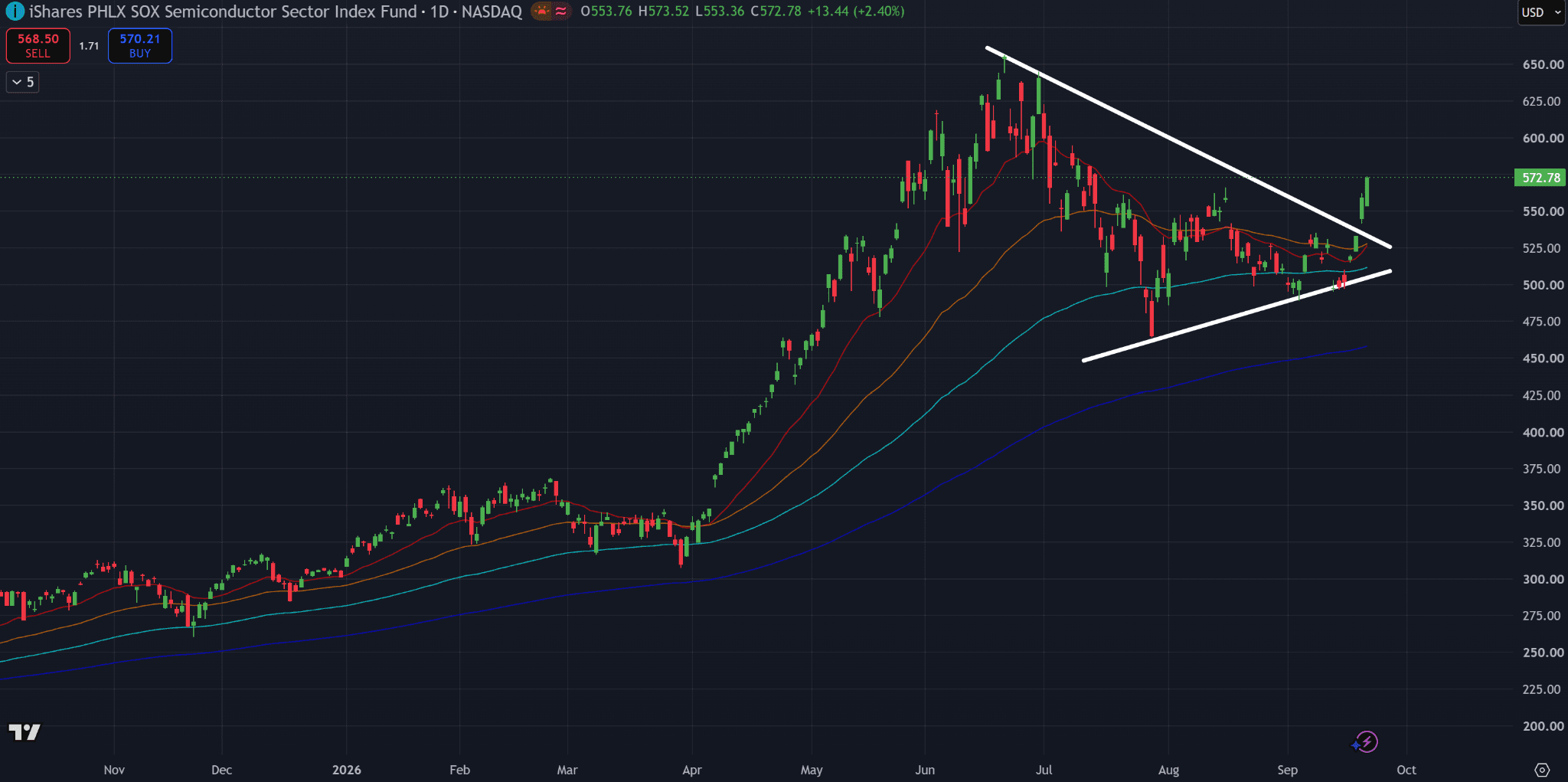Click the Dec label on the time axis
This screenshot has height=782, width=1568.
point(221,770)
